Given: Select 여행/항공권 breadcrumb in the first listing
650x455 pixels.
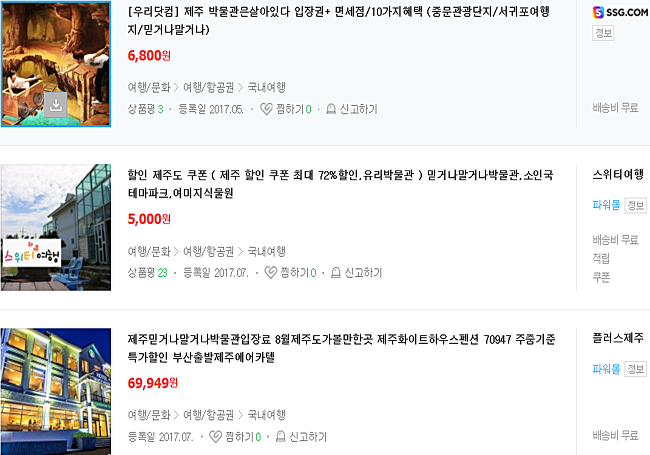Looking at the screenshot, I should click(x=209, y=87).
